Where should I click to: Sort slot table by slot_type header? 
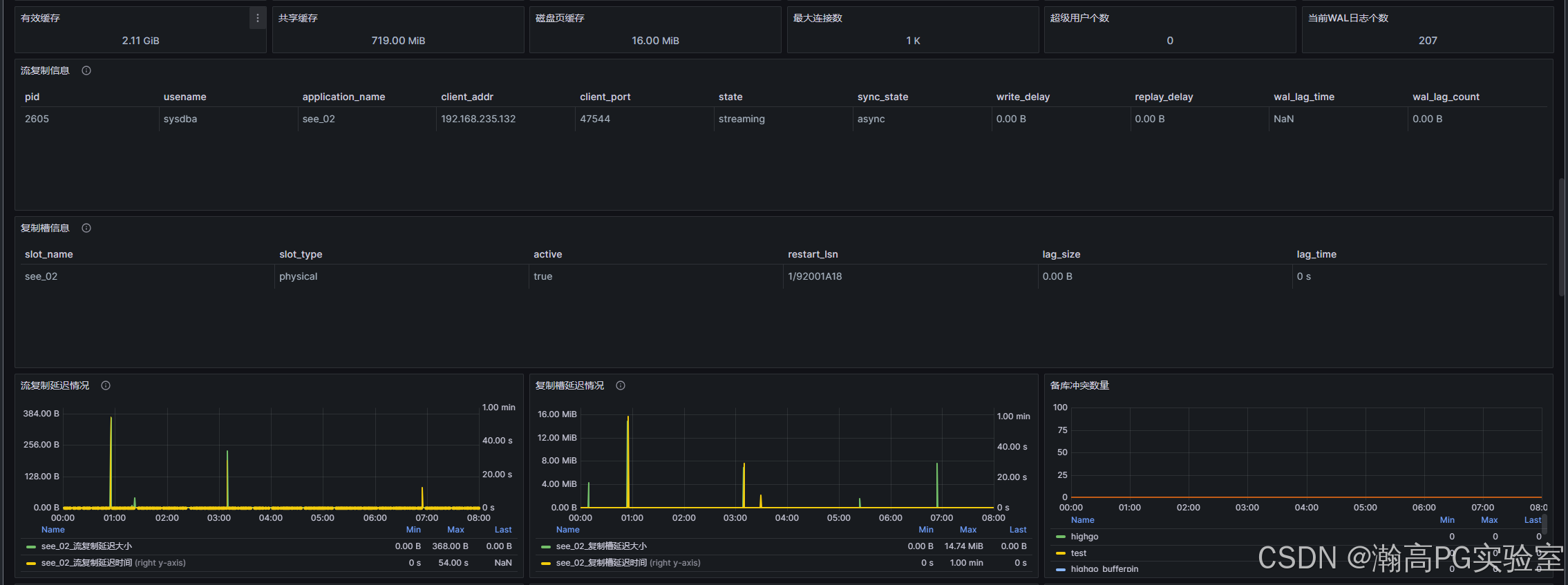point(301,254)
